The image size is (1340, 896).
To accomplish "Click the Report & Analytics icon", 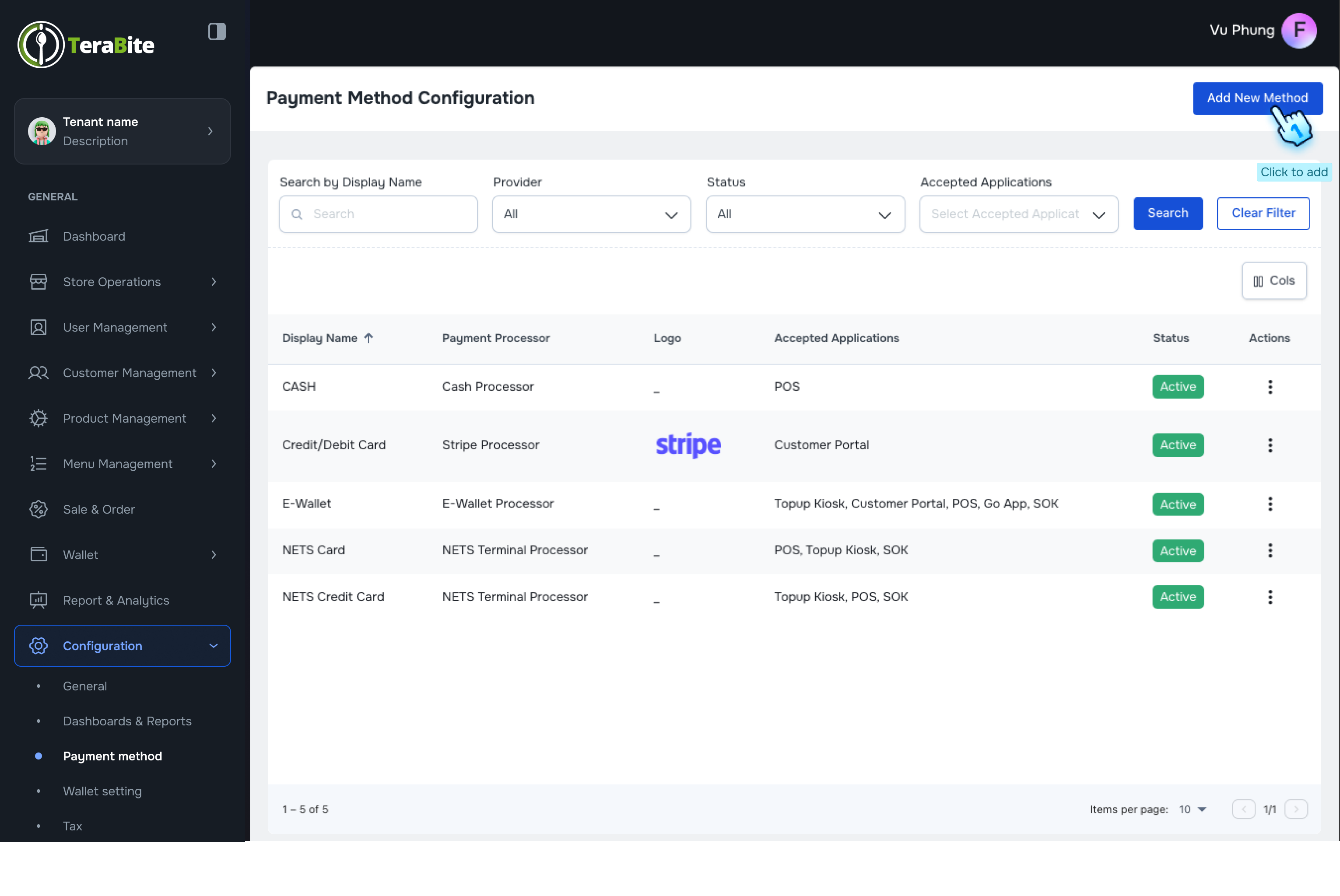I will coord(38,600).
